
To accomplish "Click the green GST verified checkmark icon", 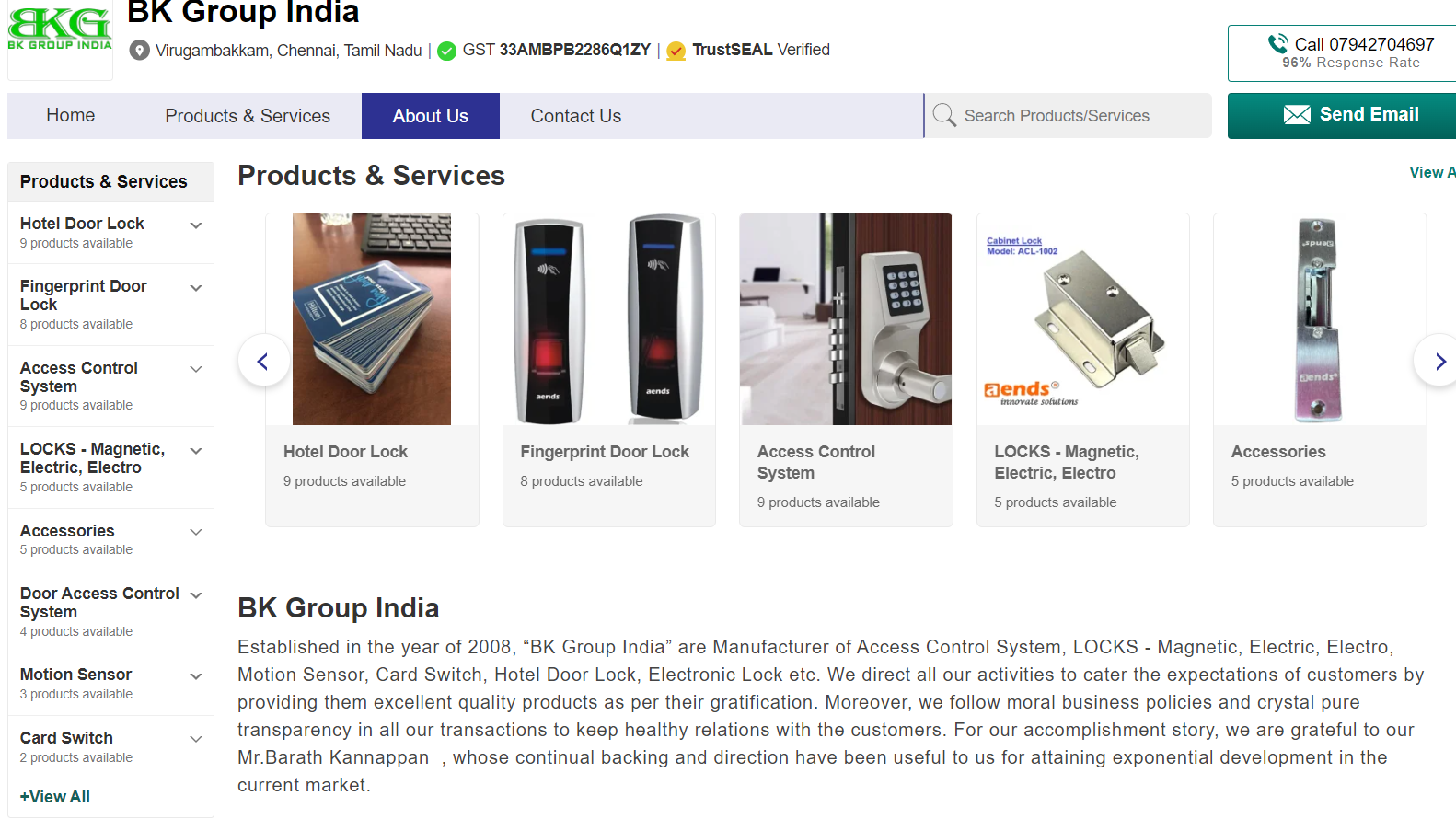I will pos(446,51).
